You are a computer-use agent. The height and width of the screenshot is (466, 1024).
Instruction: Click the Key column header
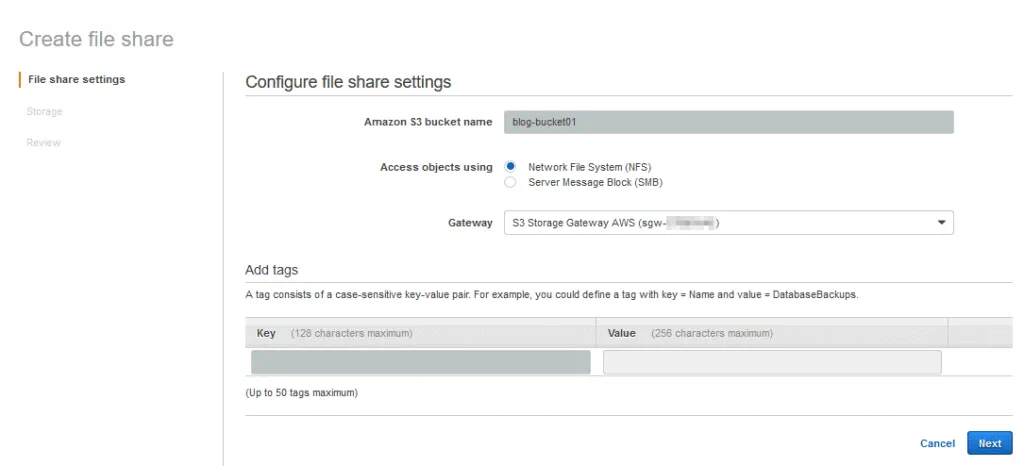click(266, 333)
